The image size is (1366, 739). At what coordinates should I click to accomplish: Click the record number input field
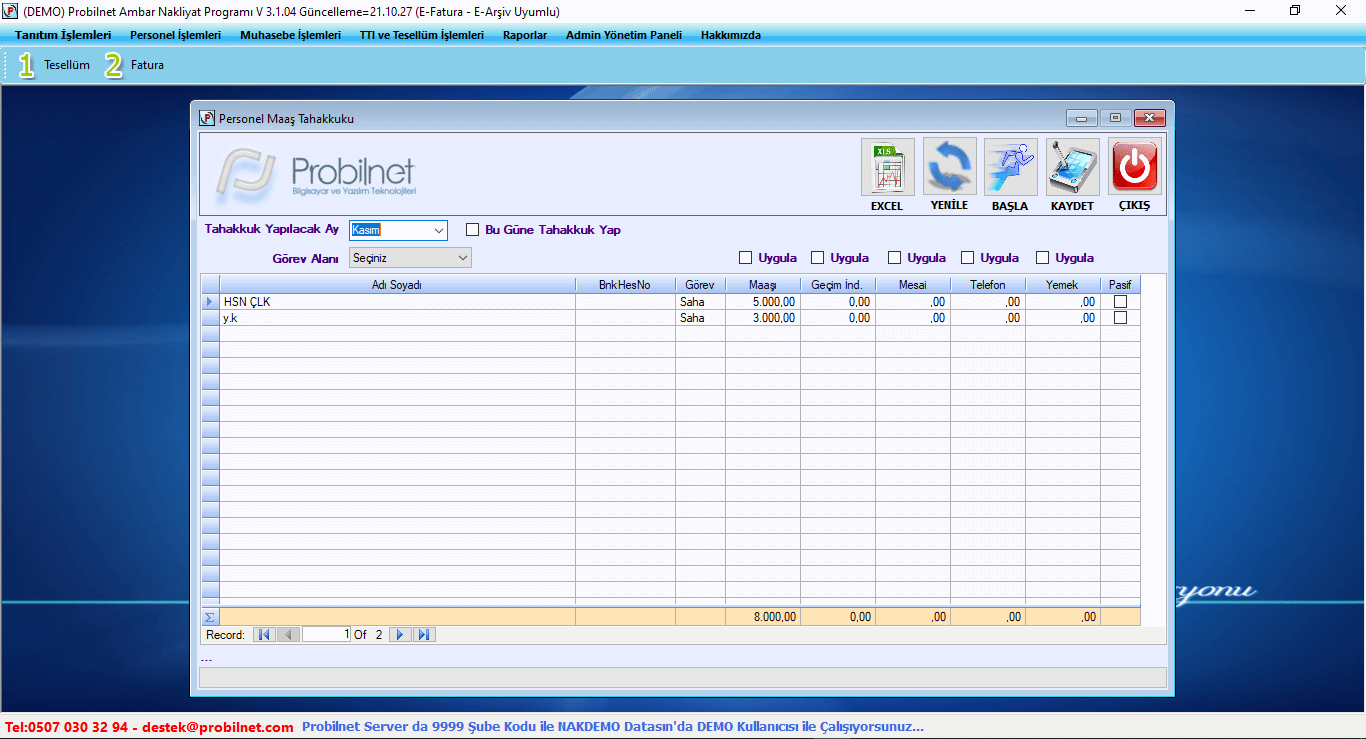[x=326, y=635]
